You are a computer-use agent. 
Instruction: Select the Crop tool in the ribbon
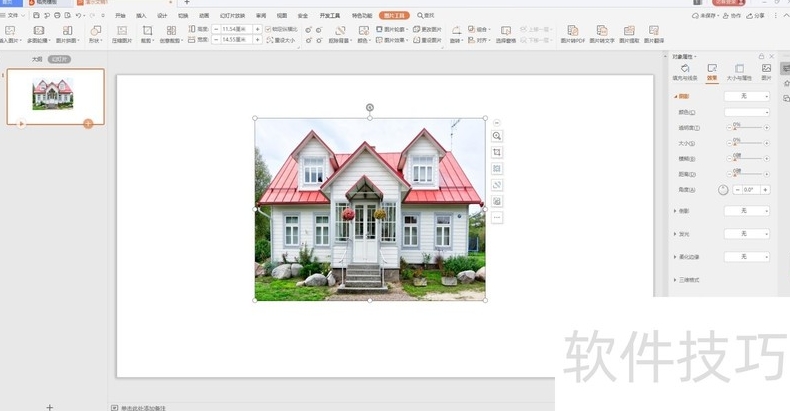pos(147,31)
